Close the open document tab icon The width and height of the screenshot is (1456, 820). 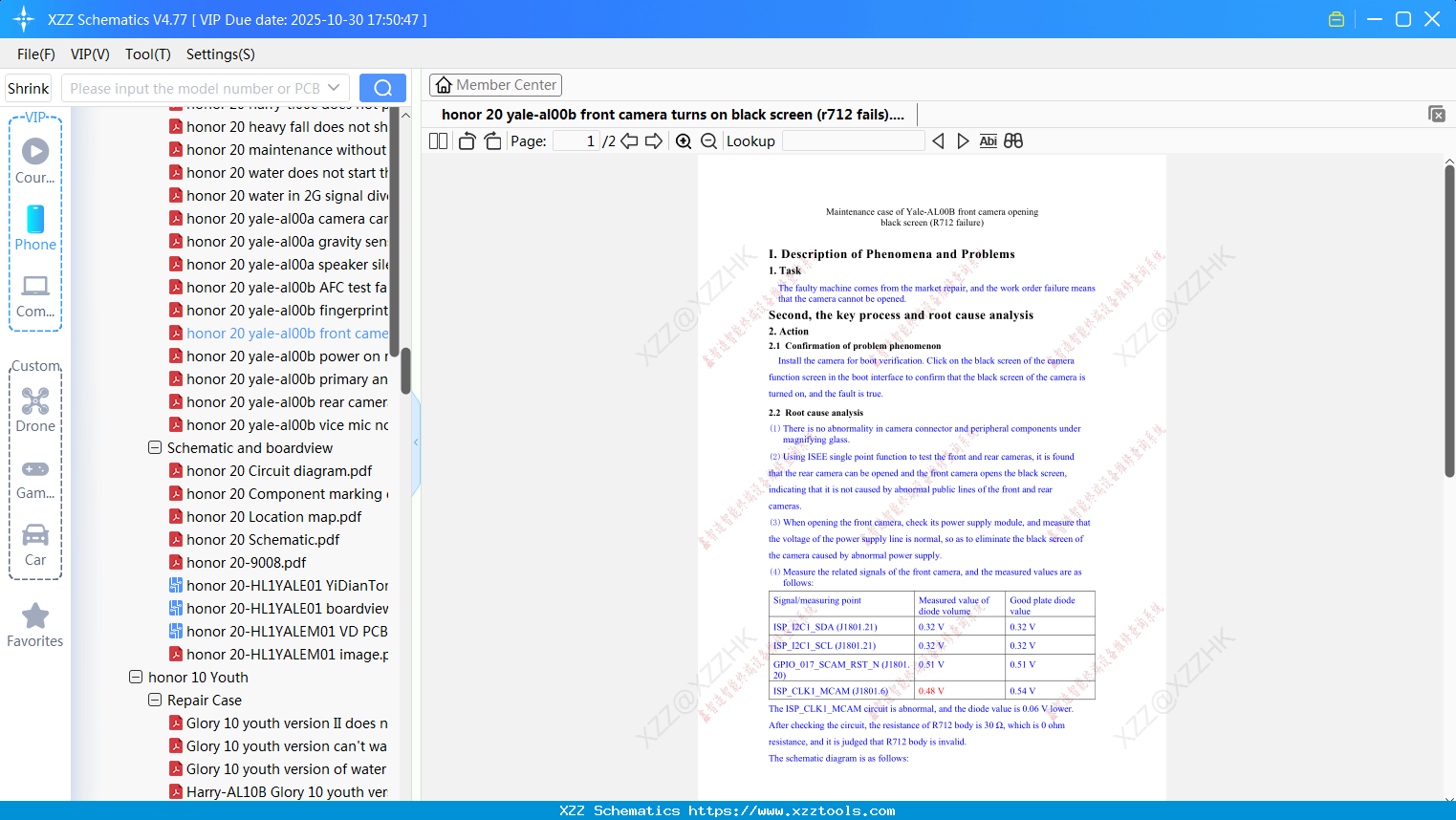(1437, 114)
